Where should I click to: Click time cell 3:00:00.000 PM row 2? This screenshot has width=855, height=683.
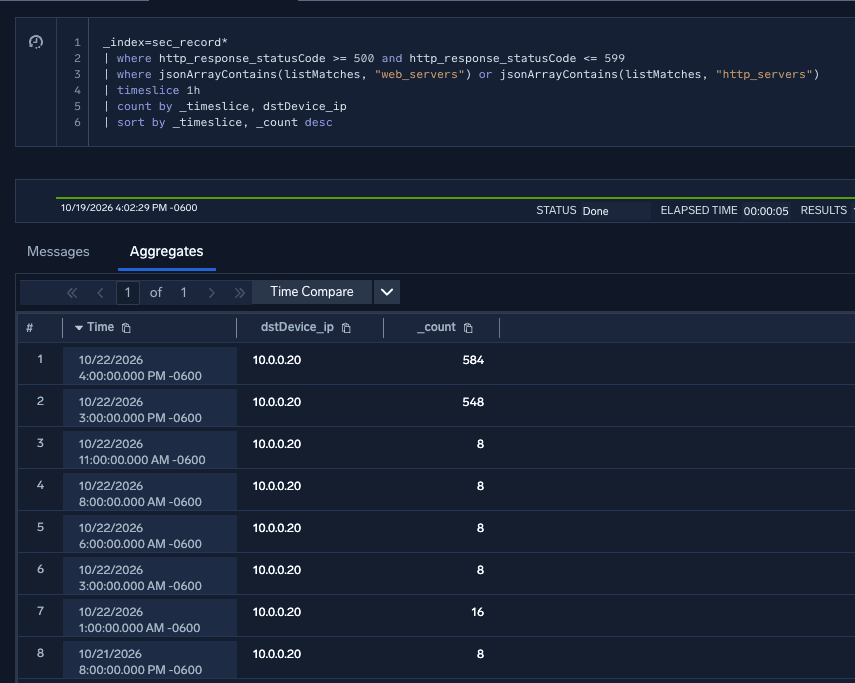150,408
